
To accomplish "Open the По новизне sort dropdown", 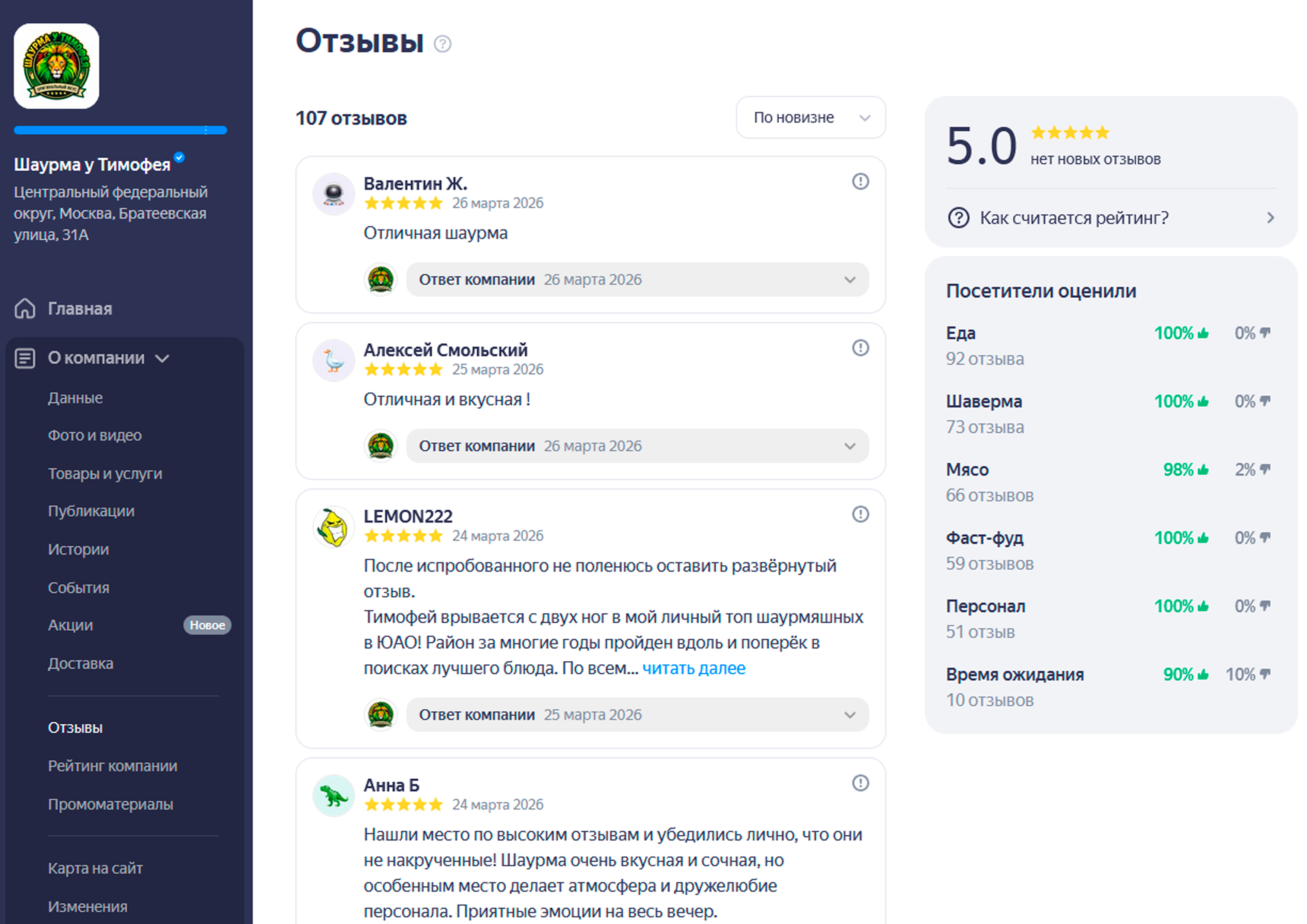I will [x=810, y=117].
